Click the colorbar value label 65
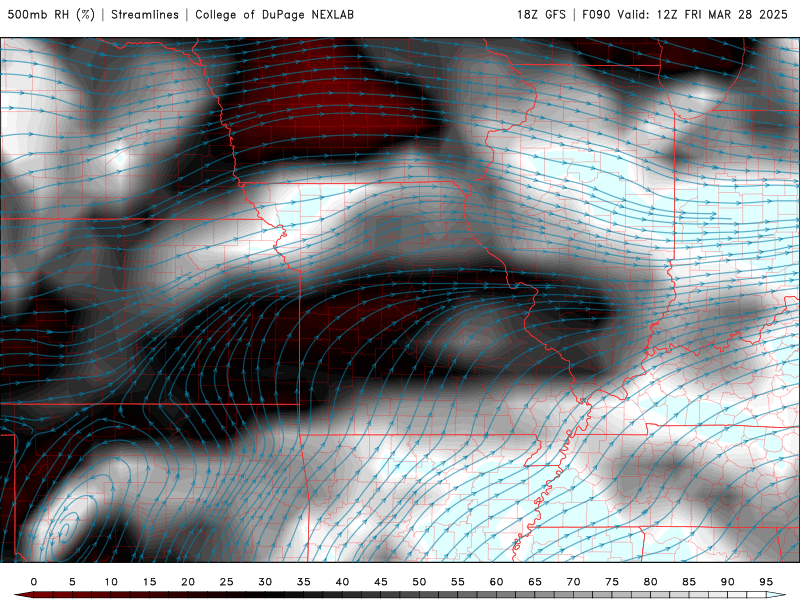This screenshot has width=800, height=600. click(x=535, y=582)
